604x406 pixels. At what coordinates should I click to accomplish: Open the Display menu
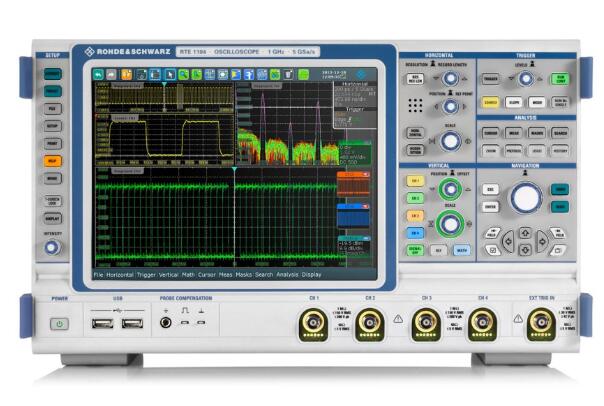313,273
